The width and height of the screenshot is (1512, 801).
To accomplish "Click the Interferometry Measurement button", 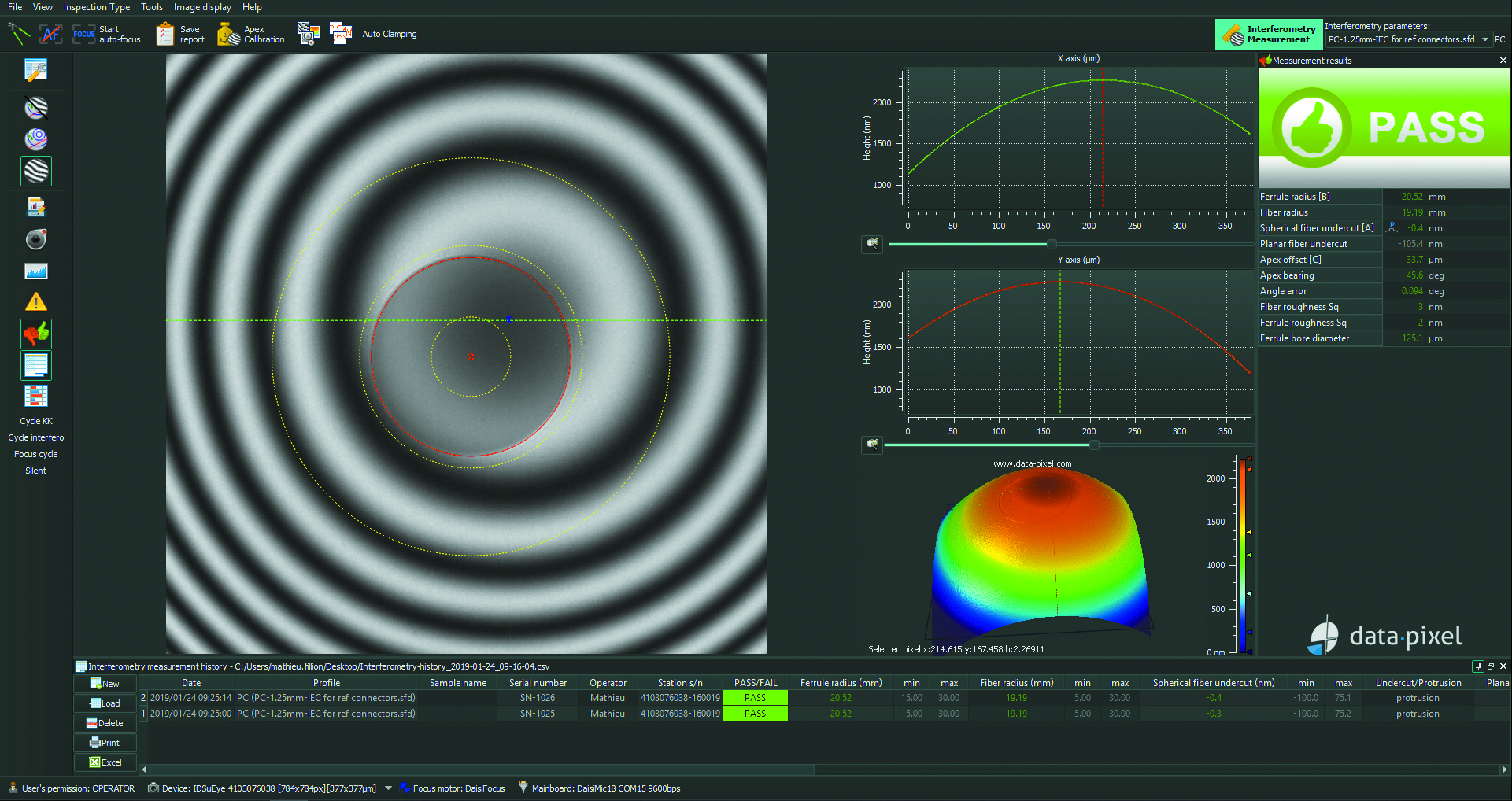I will point(1269,34).
